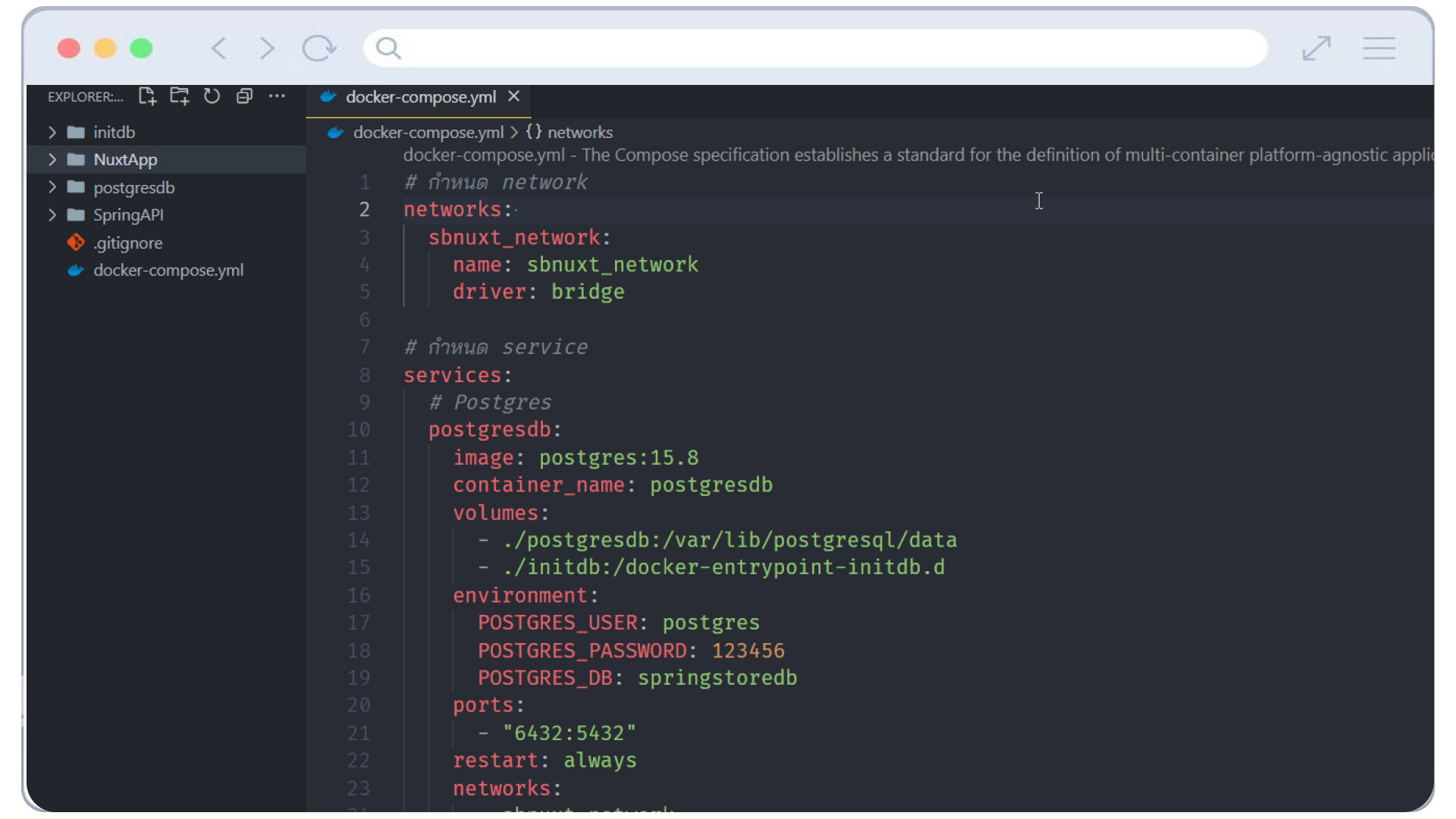This screenshot has width=1456, height=819.
Task: Click 'name: sbnuxt_network' on line 4
Action: [576, 265]
